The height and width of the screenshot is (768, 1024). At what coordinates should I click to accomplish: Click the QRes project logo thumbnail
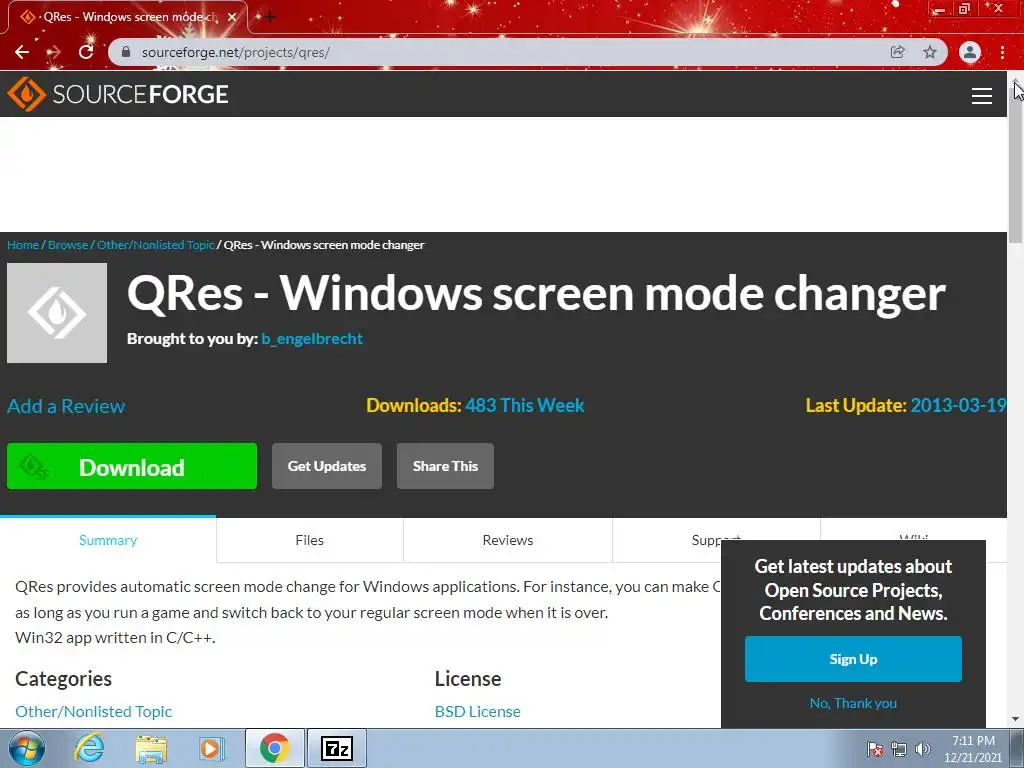(x=57, y=313)
